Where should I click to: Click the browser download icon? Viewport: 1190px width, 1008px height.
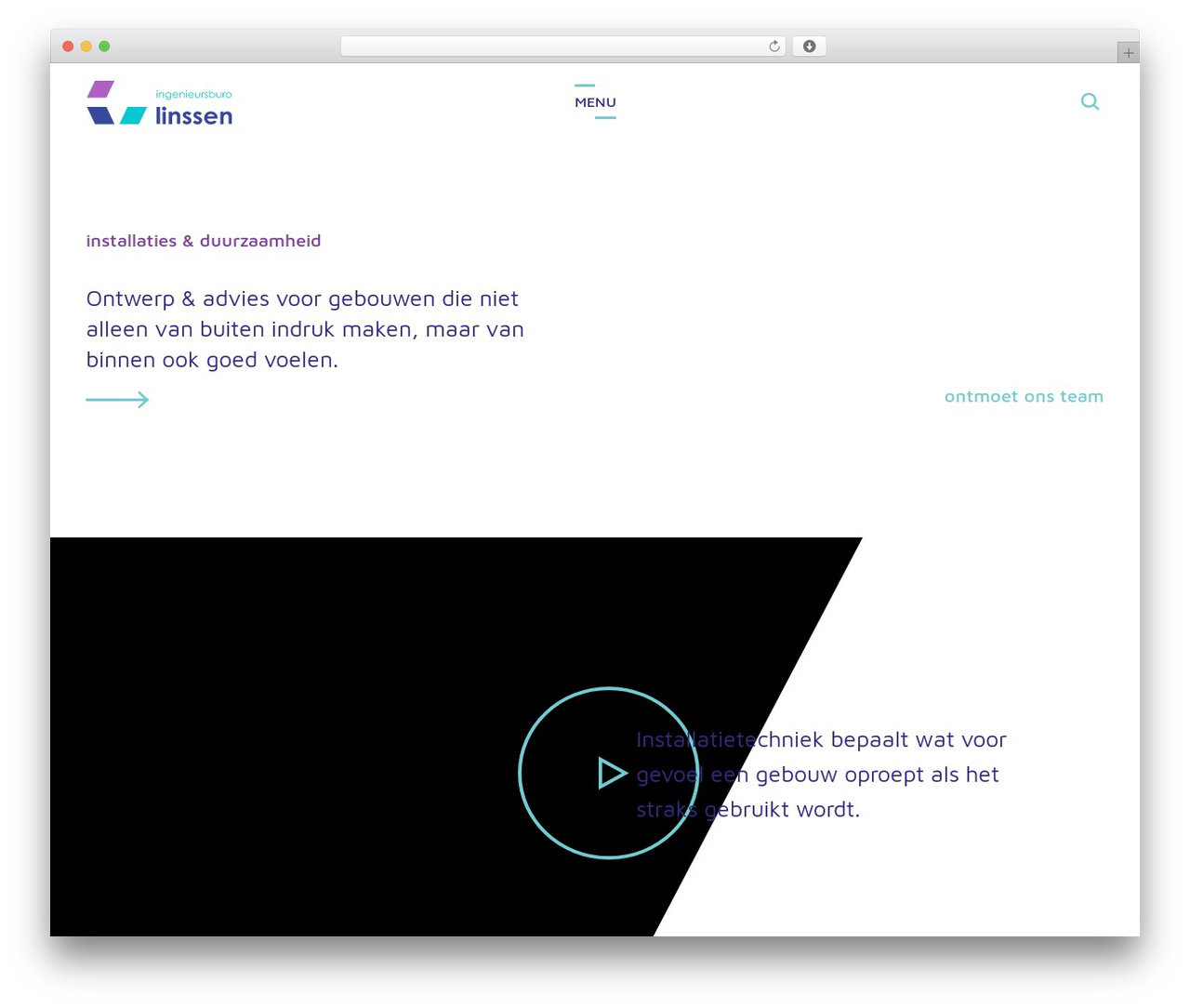point(810,46)
